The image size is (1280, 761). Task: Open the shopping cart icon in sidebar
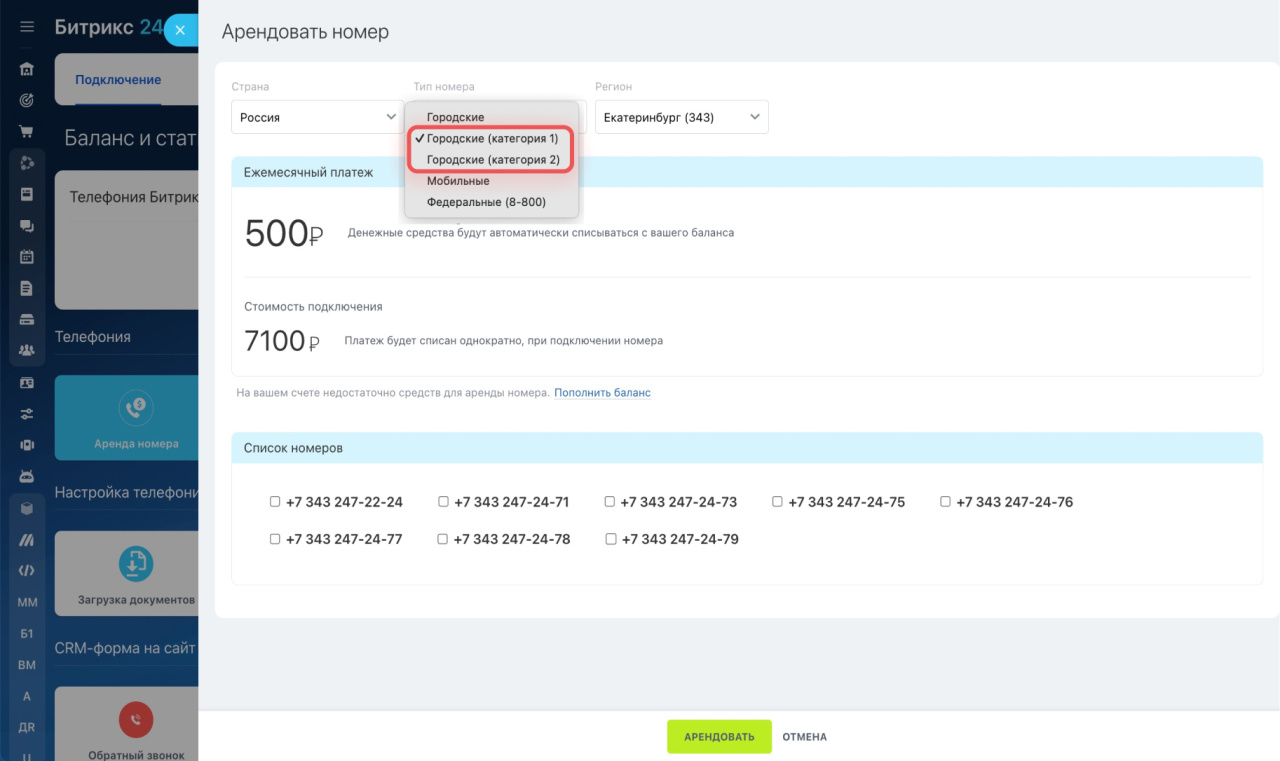(x=27, y=131)
